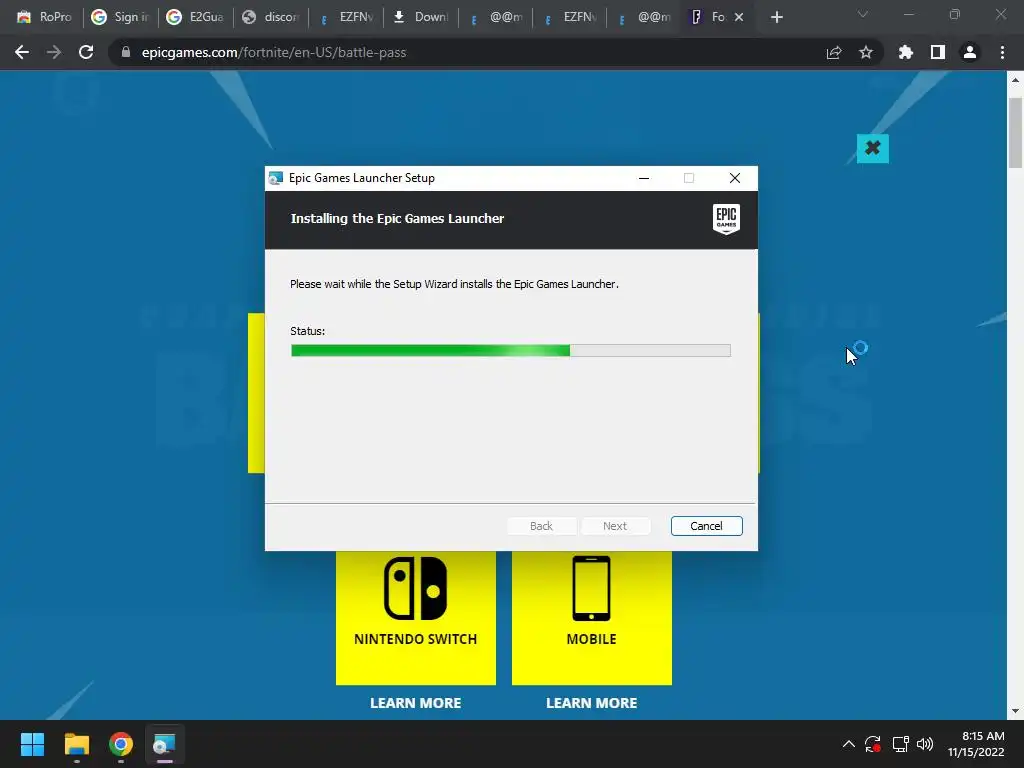
Task: Close the active Fortnite tab
Action: point(739,17)
